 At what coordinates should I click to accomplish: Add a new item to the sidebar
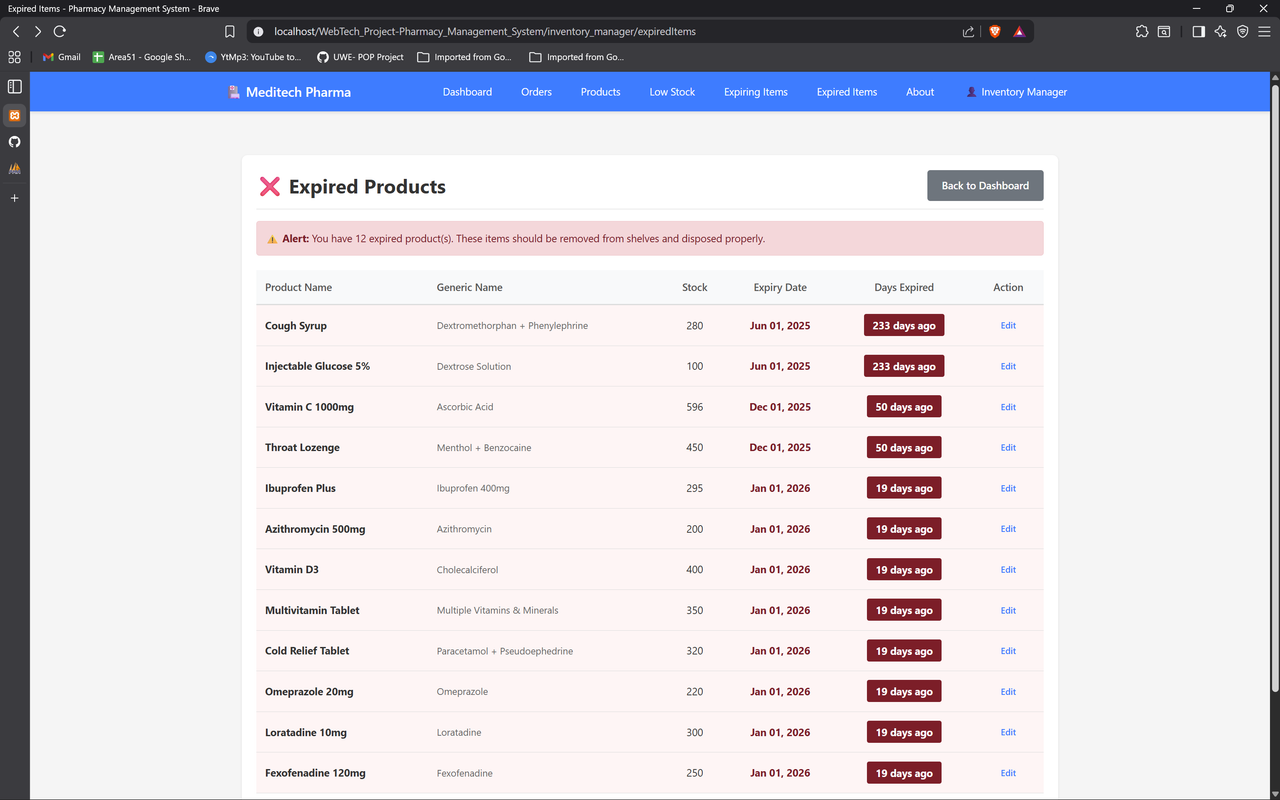[x=14, y=198]
